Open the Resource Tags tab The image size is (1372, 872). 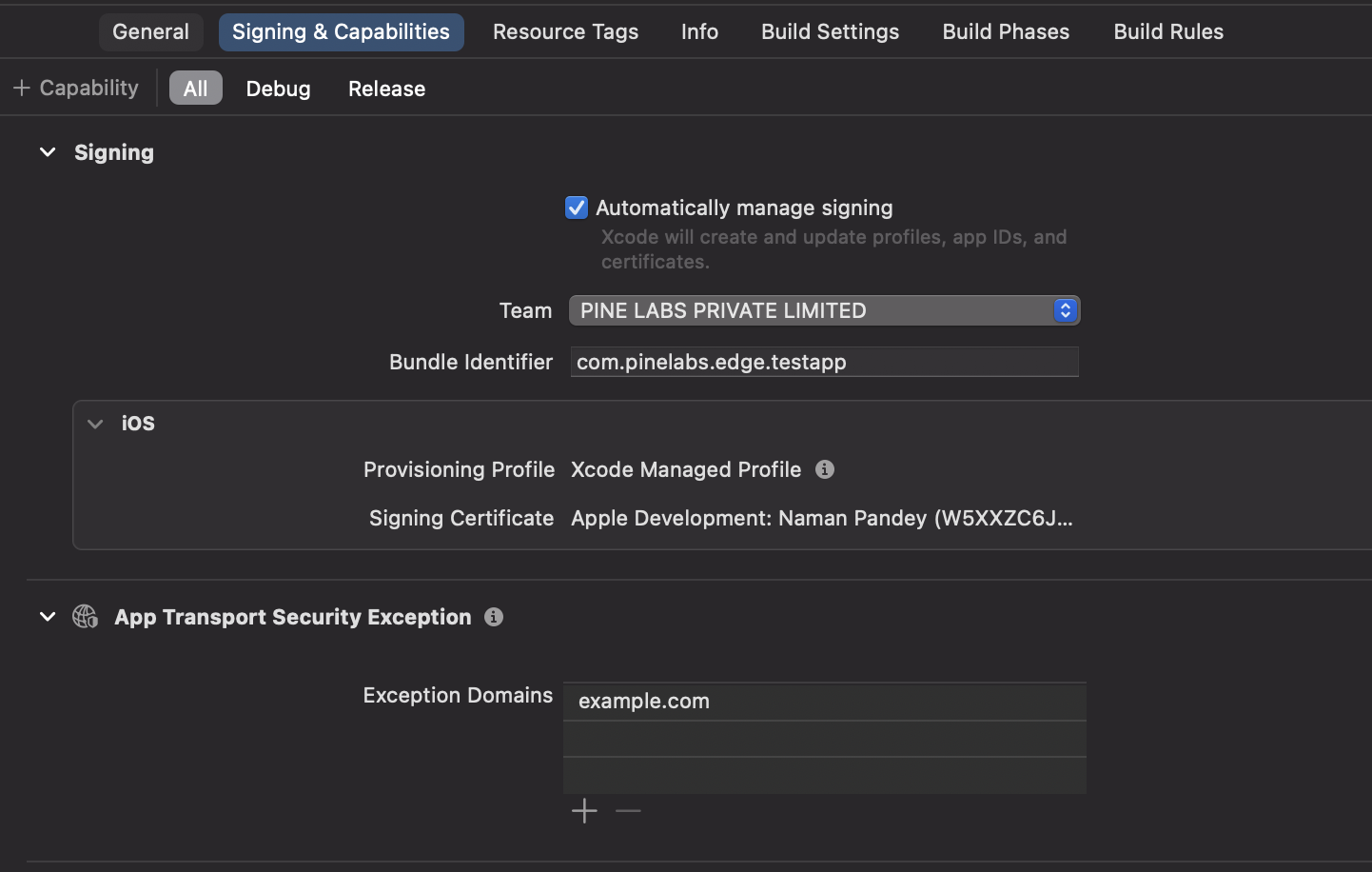565,31
